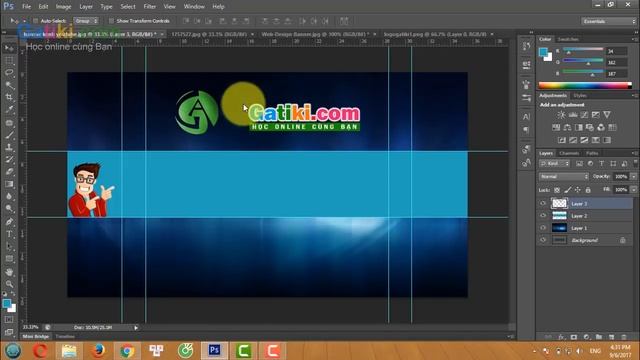Viewport: 640px width, 360px height.
Task: Select the Gradient tool
Action: (x=9, y=184)
